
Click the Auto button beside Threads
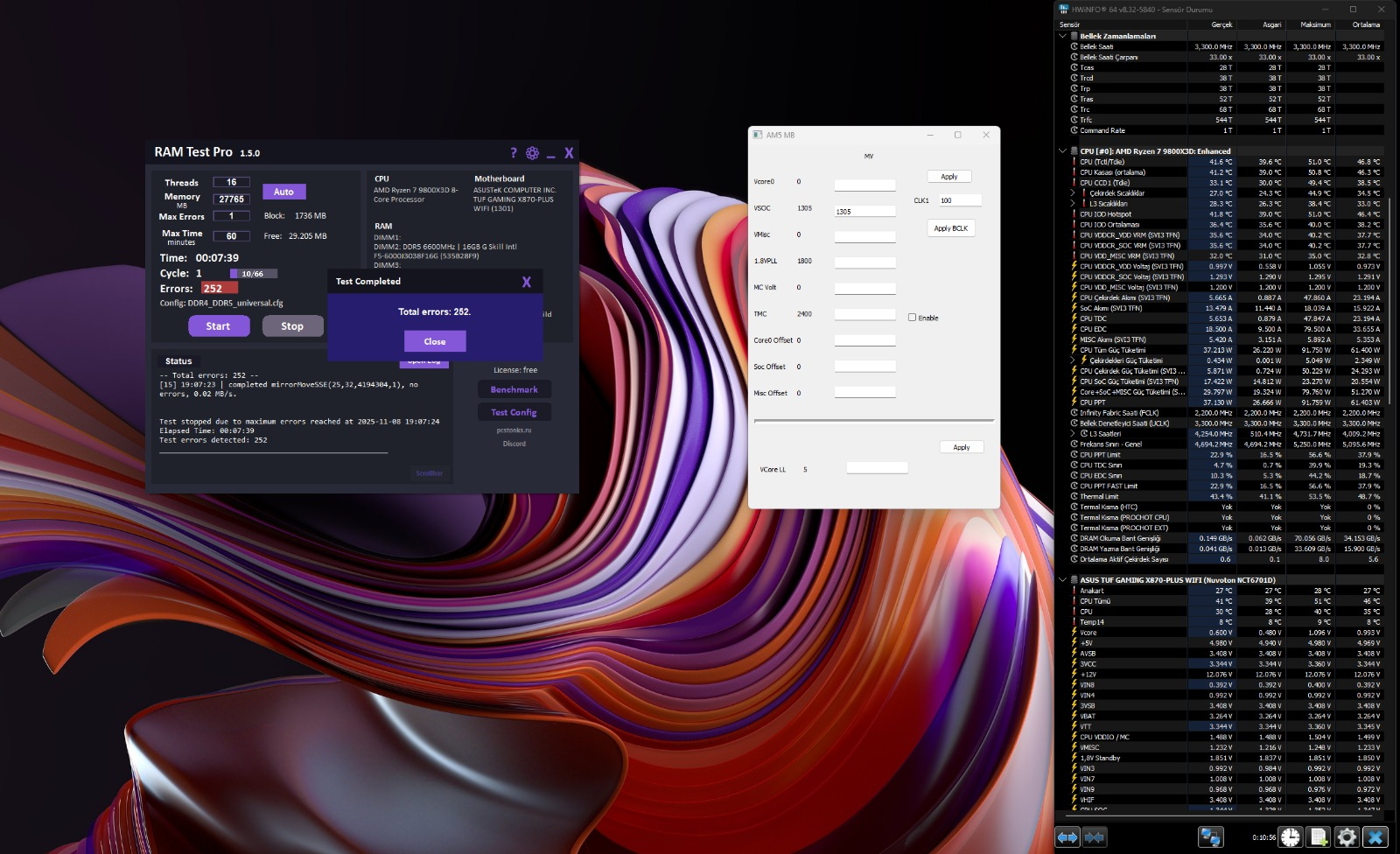pos(283,192)
